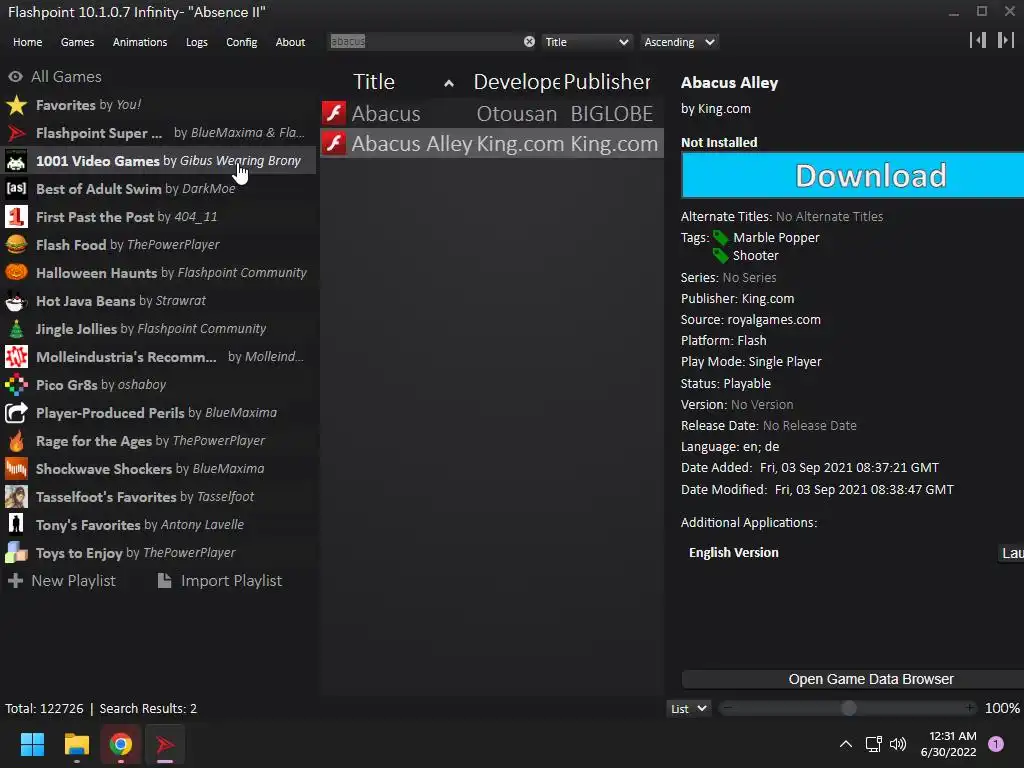Screen dimensions: 1024x768
Task: Select the Abacus game row
Action: pos(492,113)
